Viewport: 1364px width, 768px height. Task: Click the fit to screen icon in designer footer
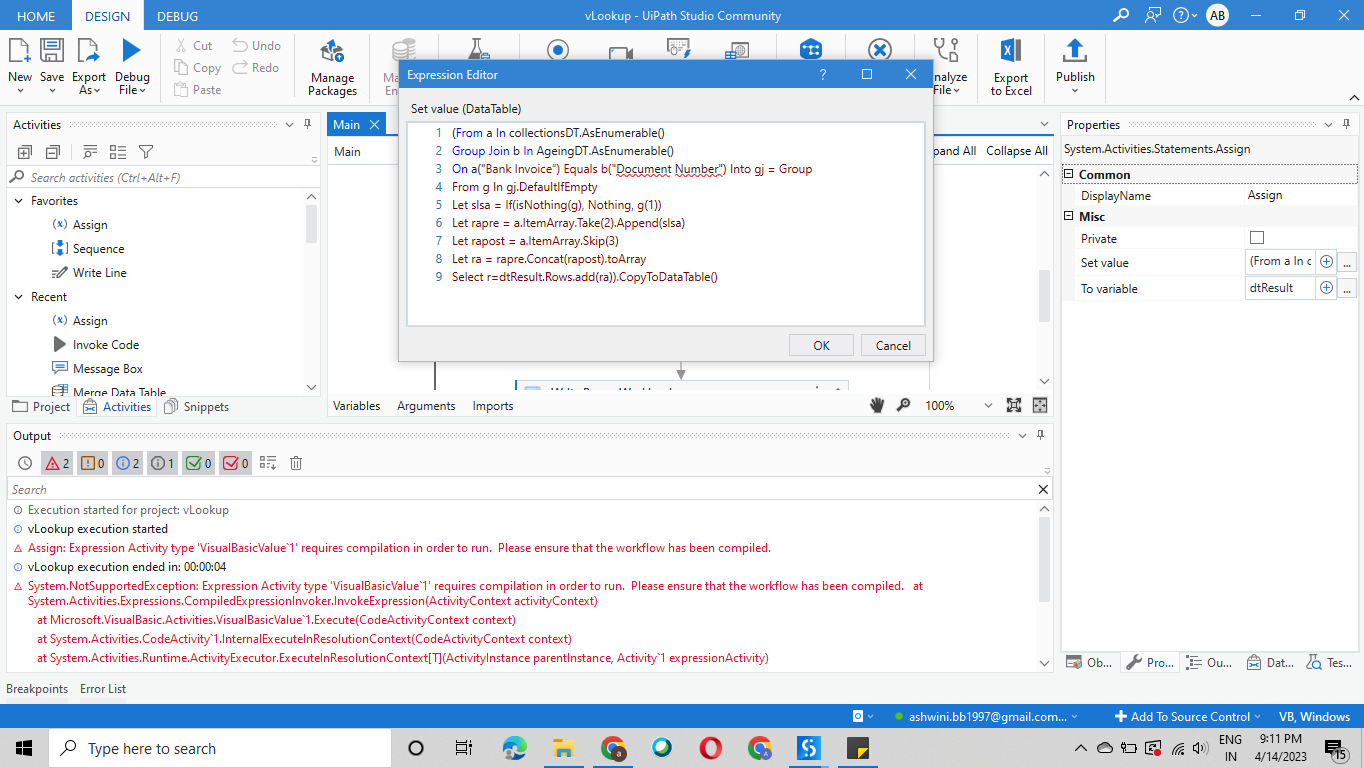pos(1014,405)
